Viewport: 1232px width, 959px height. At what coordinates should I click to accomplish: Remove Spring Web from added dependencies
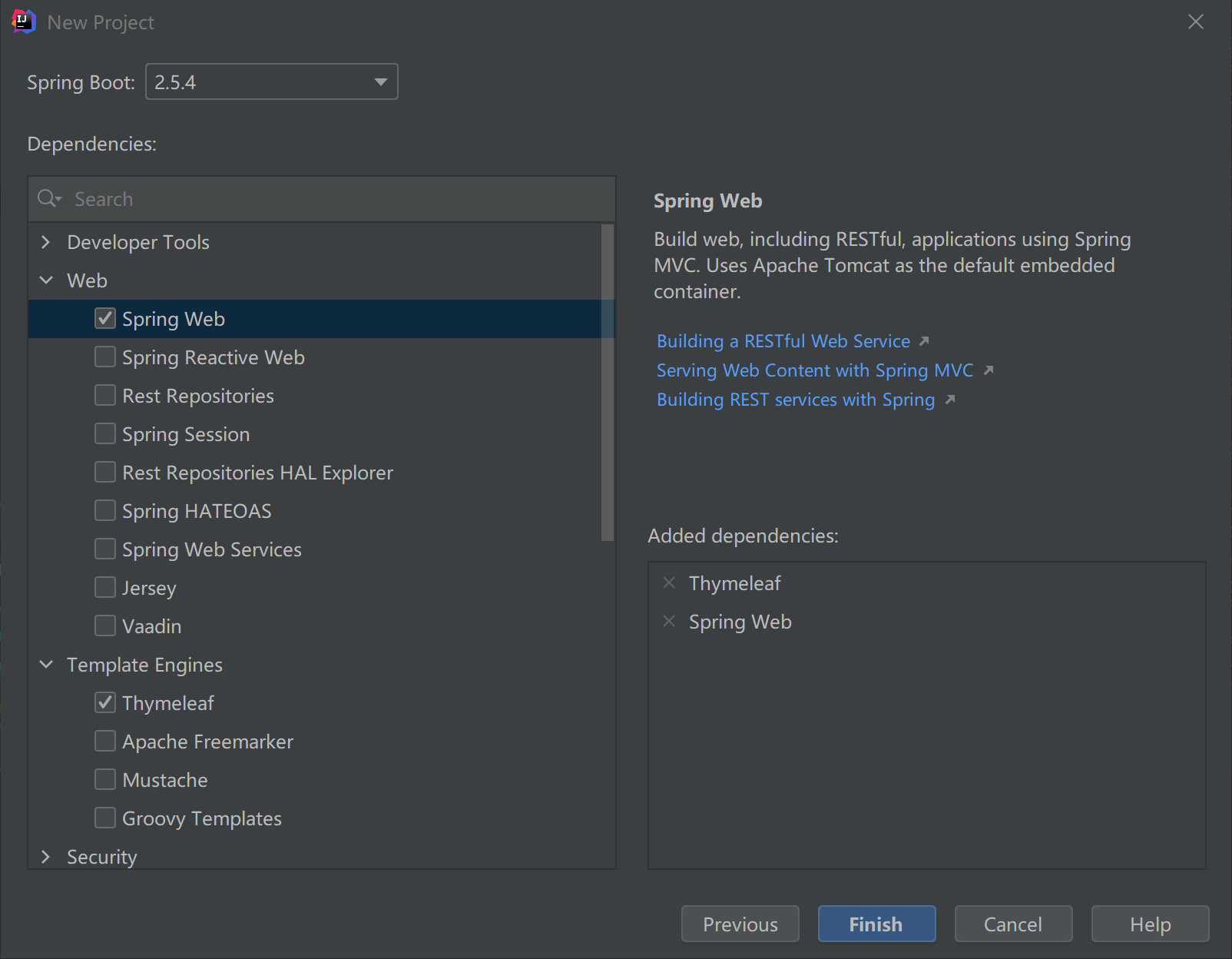669,621
